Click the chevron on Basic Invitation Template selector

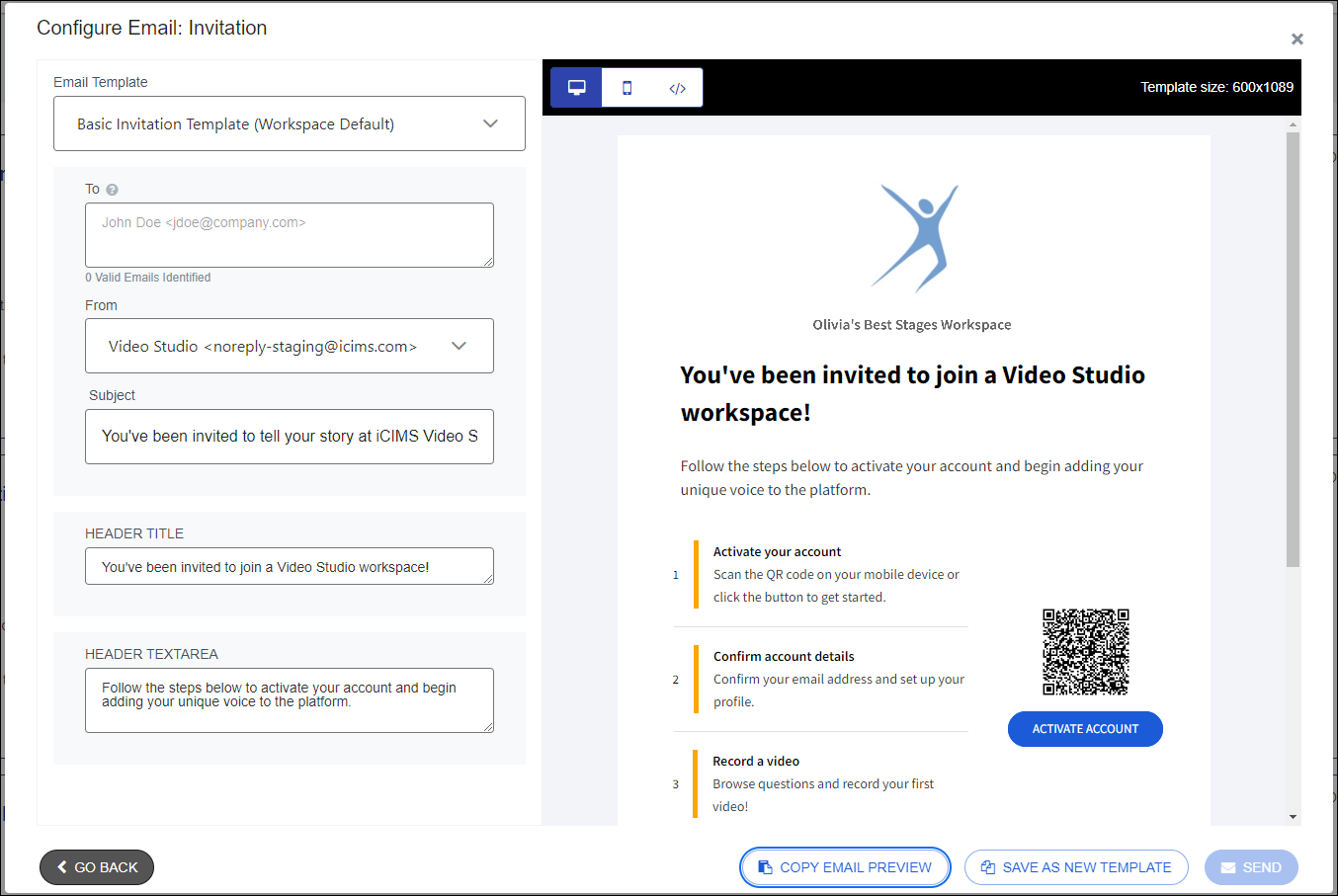(490, 123)
